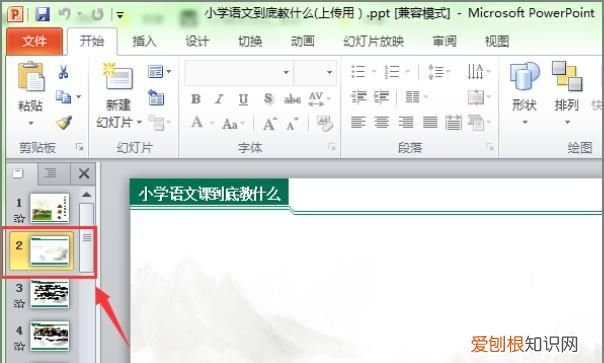Expand the Copy options arrow

(79, 97)
